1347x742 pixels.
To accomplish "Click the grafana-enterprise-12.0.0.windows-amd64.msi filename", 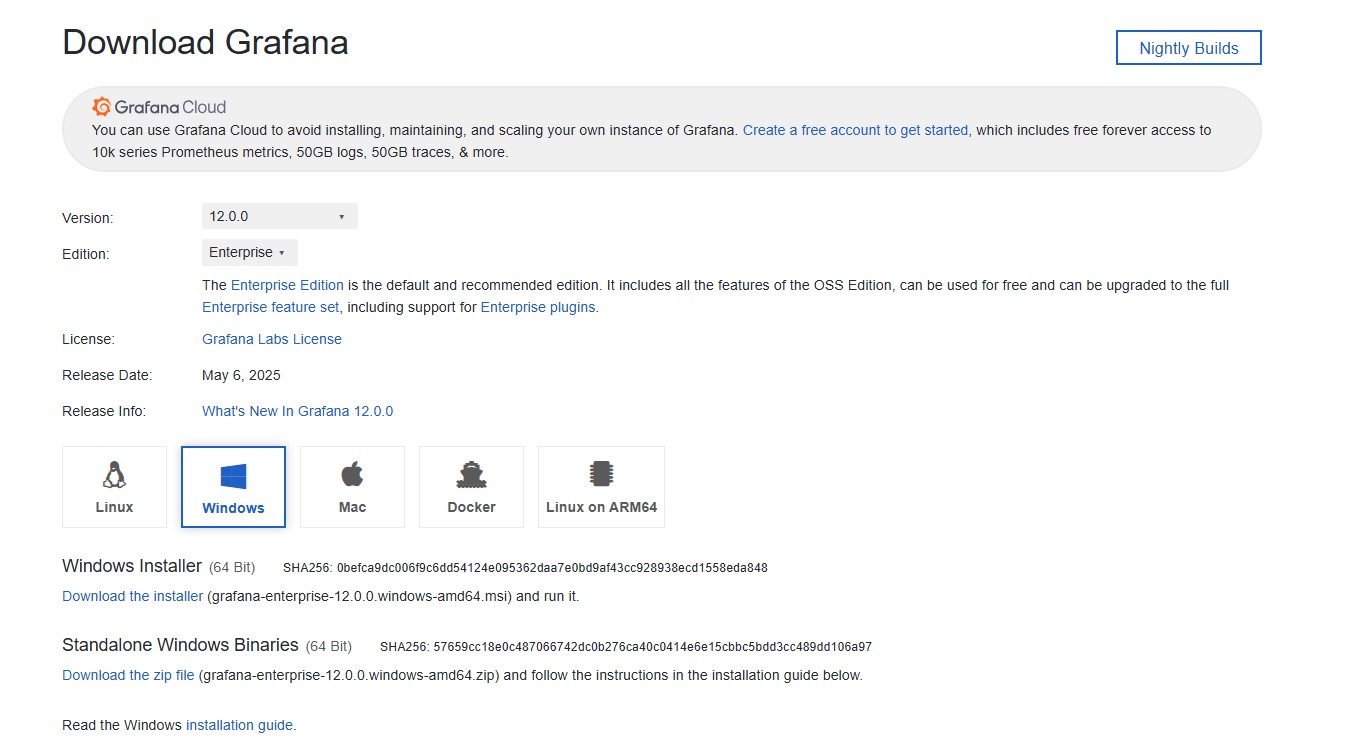I will click(360, 596).
